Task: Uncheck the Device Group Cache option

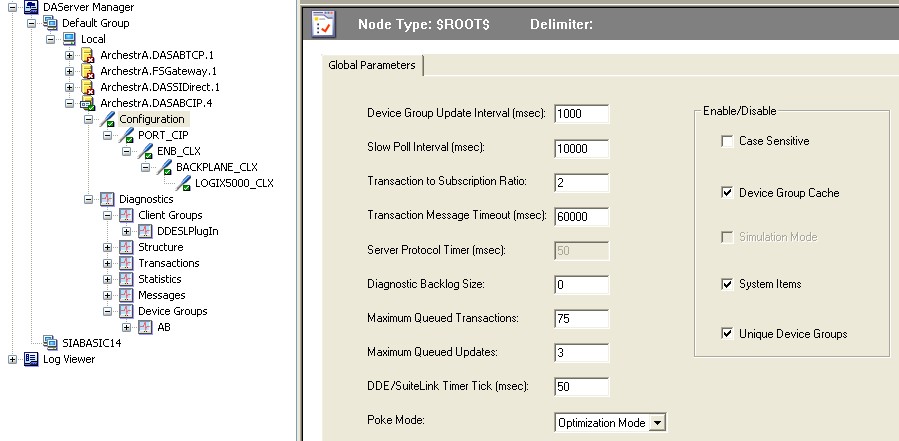Action: [x=727, y=193]
